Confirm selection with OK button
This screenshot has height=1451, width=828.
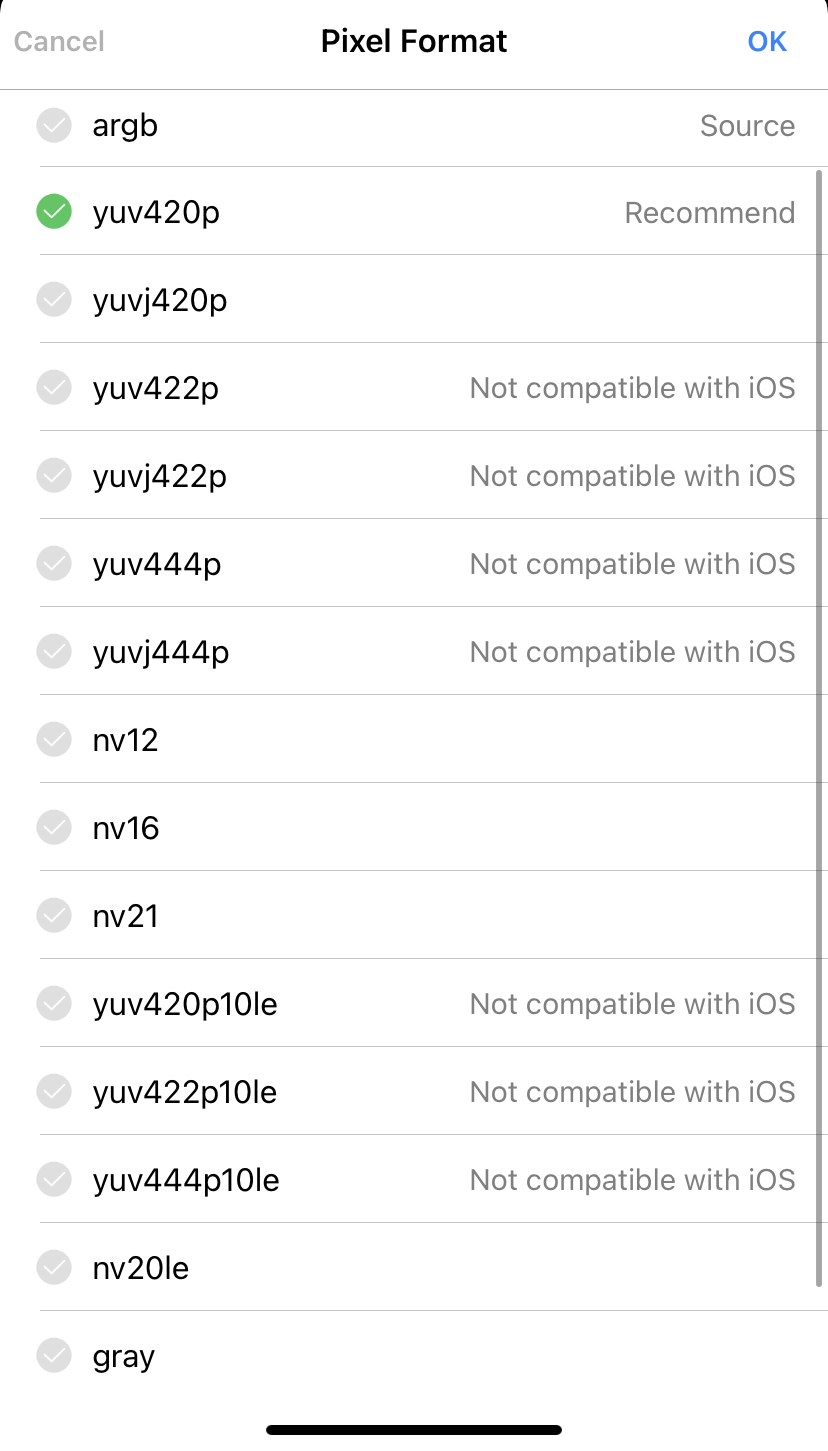tap(767, 41)
